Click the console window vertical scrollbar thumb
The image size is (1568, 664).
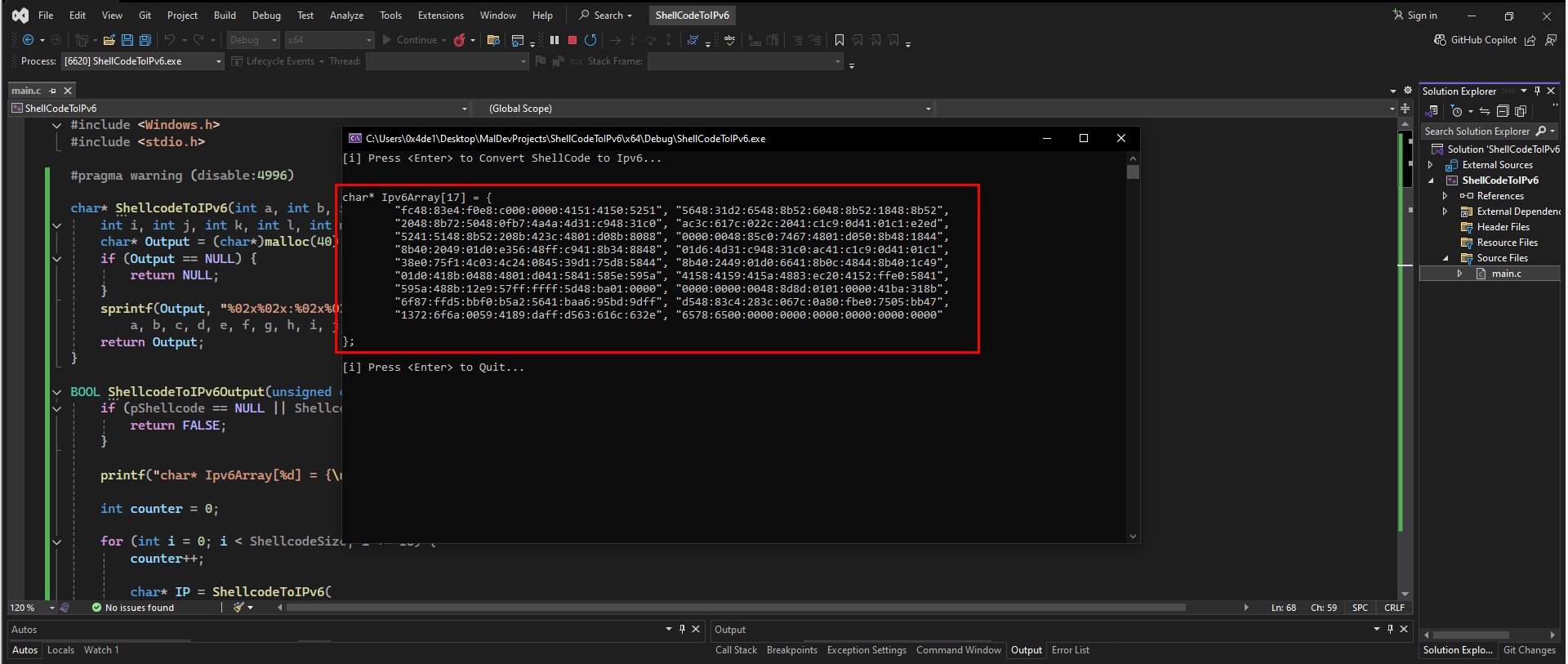[x=1133, y=172]
